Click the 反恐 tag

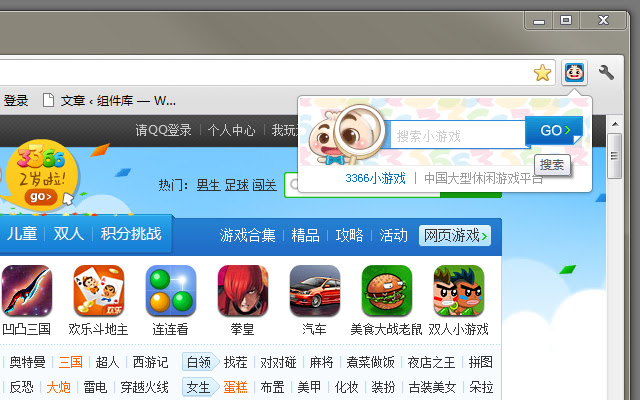tap(22, 387)
